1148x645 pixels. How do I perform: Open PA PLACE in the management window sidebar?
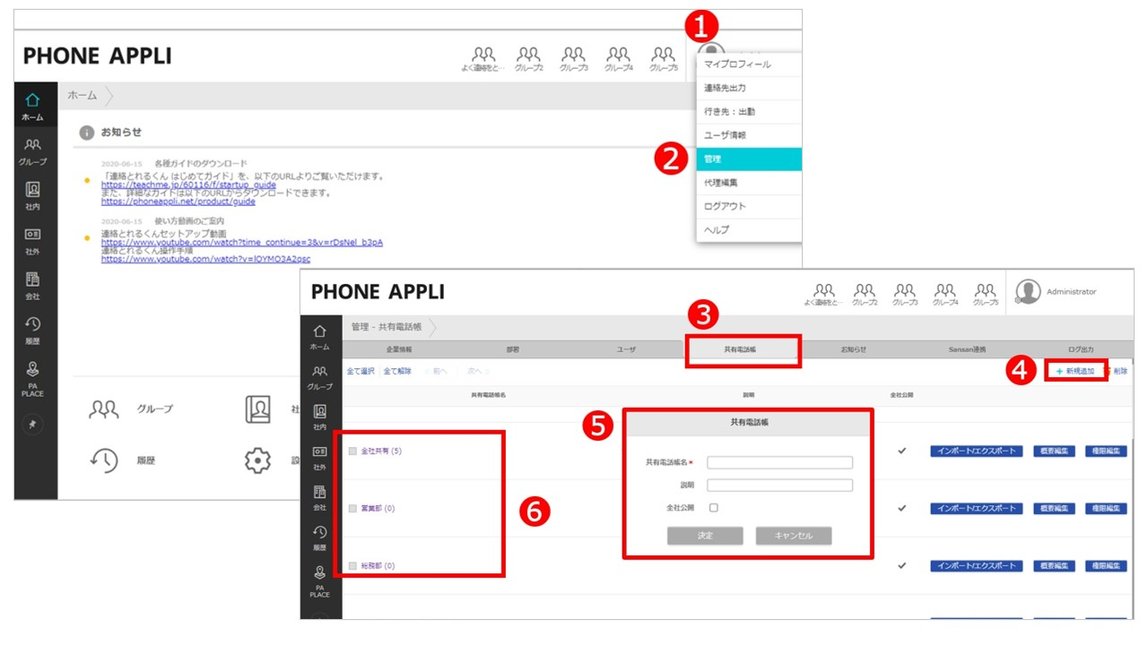tap(320, 581)
